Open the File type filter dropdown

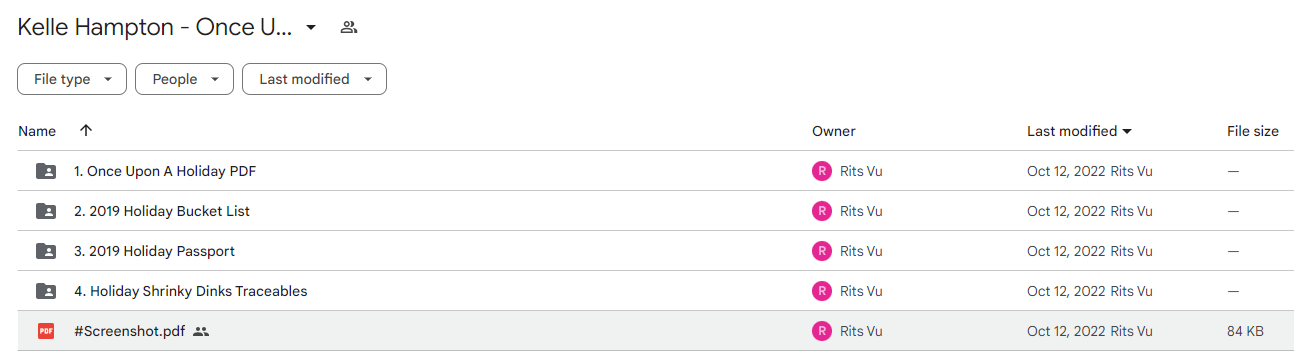point(72,79)
